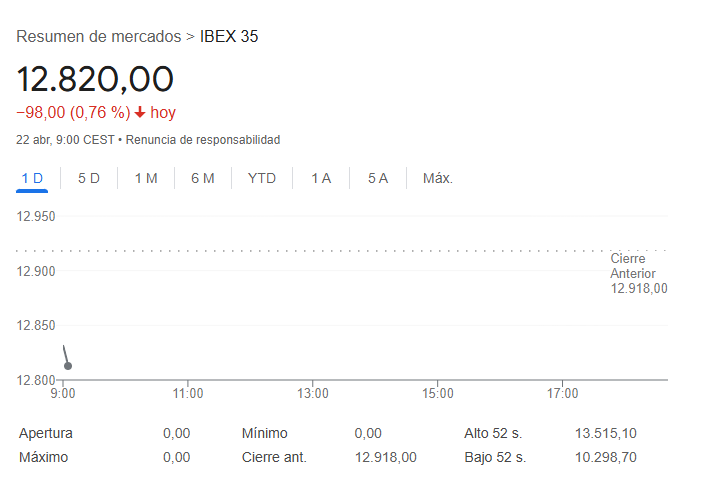Click the Alto 52 s. value 13.515,10
Screen dimensions: 706x478
point(606,433)
